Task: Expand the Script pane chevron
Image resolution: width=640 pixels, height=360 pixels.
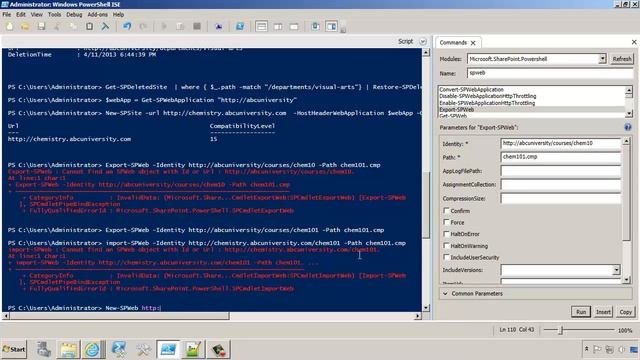Action: pos(423,41)
